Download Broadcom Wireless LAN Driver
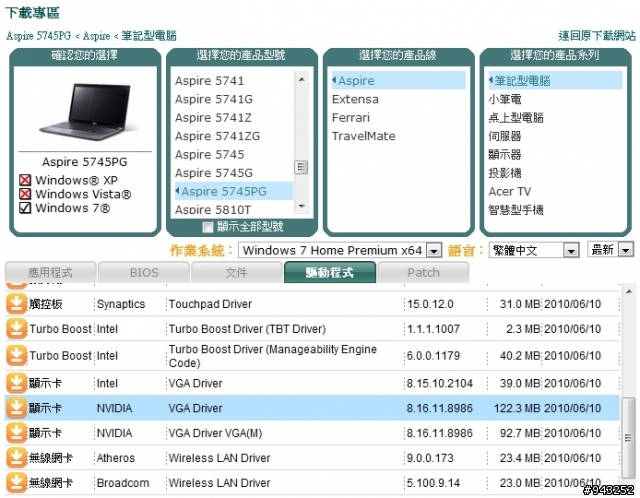This screenshot has height=498, width=640. (16, 483)
